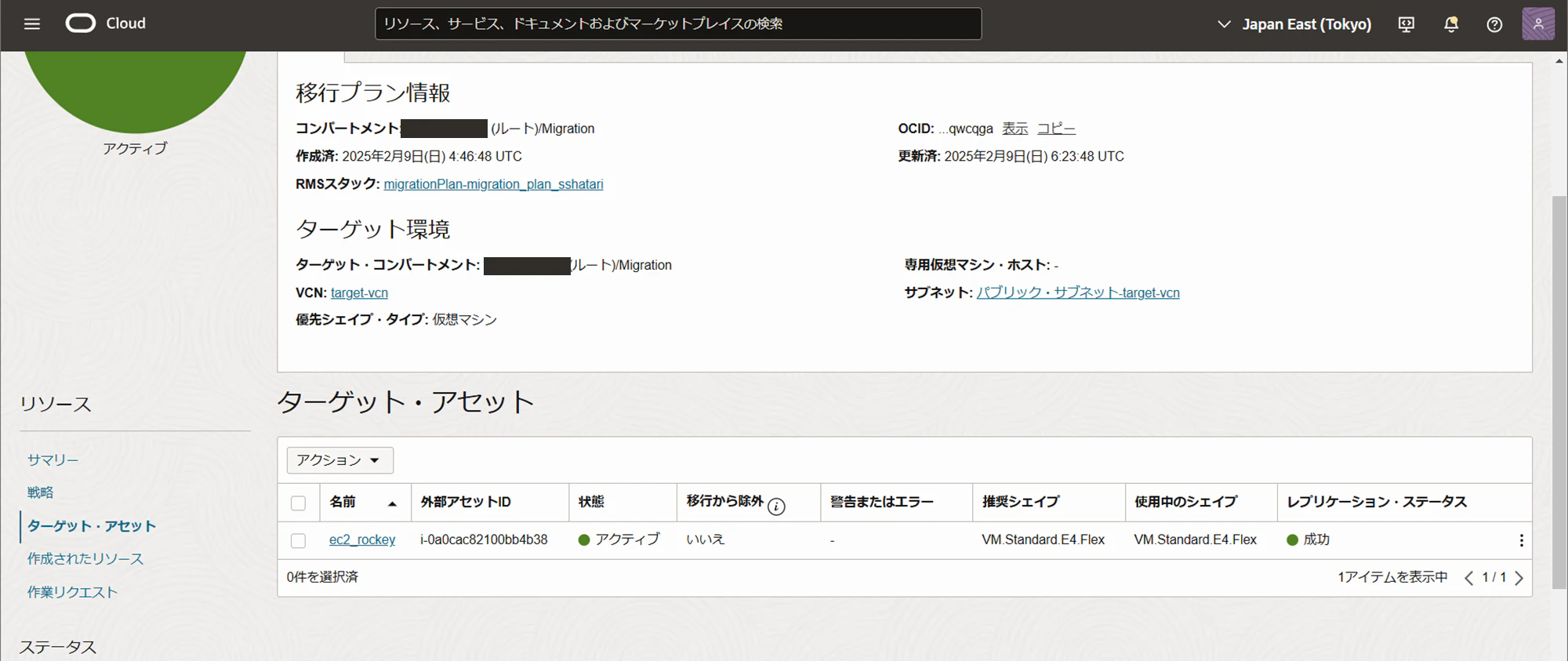Open the notifications bell

click(1451, 24)
